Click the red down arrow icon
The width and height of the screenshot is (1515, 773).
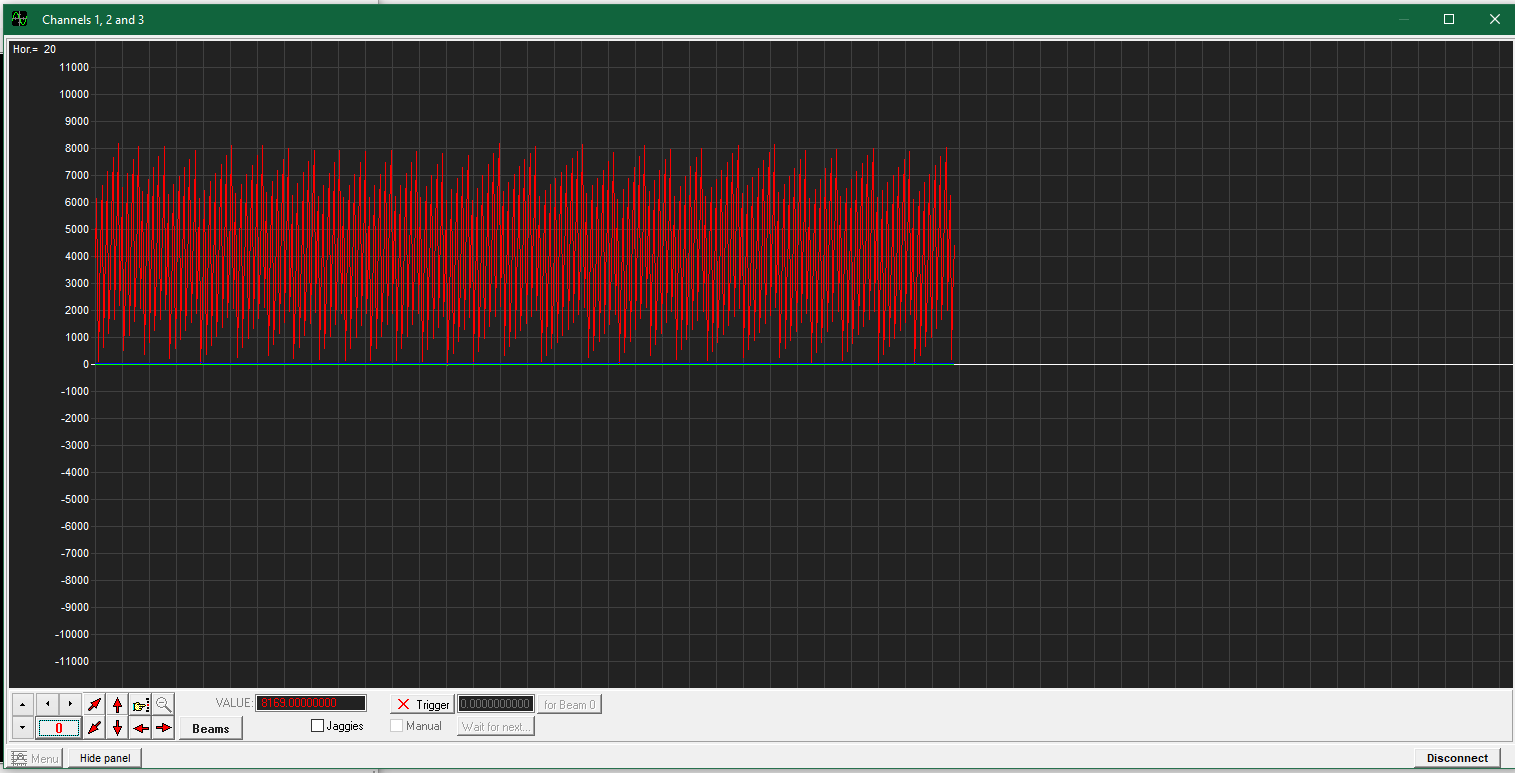(x=118, y=728)
